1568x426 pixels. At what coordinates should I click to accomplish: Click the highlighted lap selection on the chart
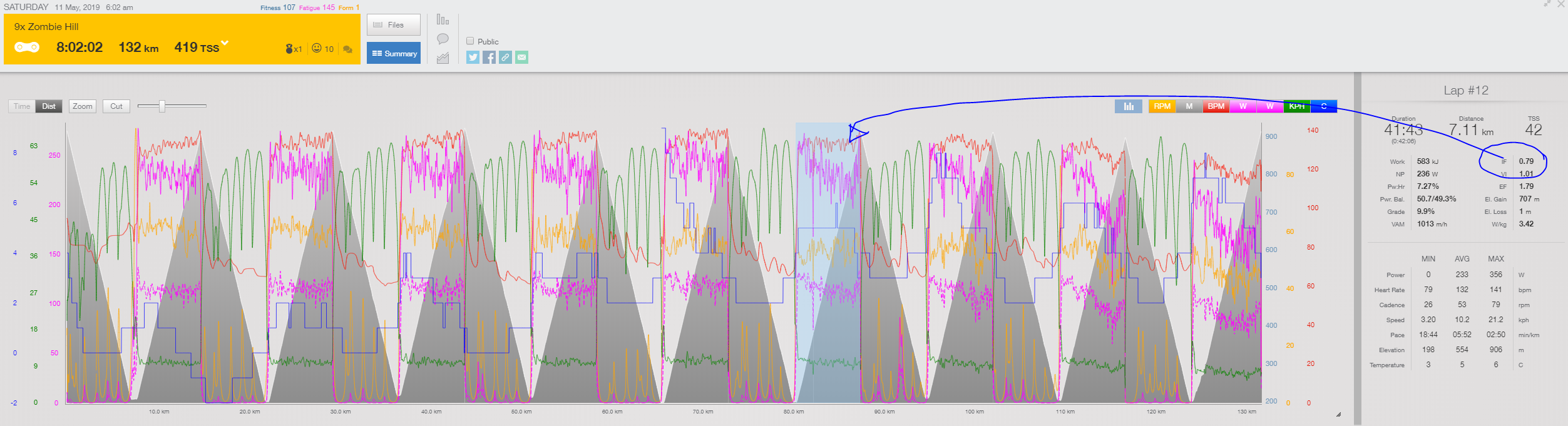pos(828,263)
